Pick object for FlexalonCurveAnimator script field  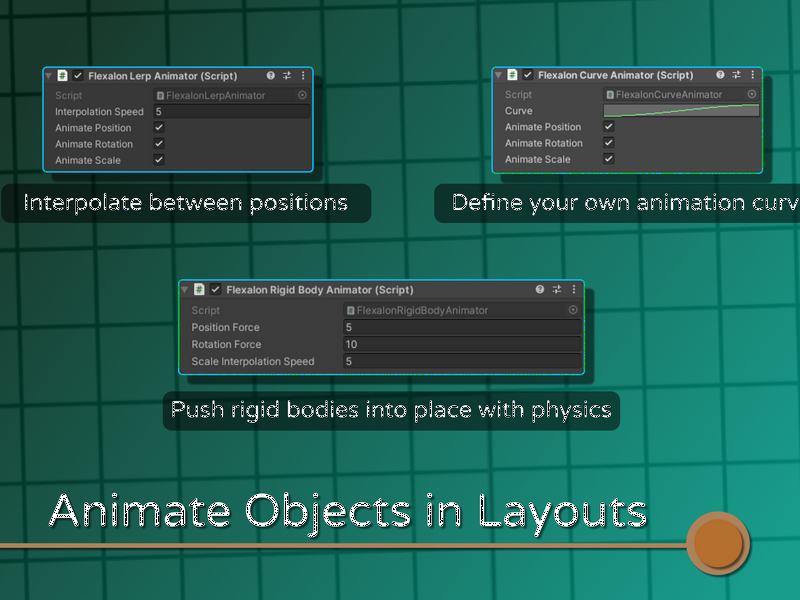pos(752,94)
